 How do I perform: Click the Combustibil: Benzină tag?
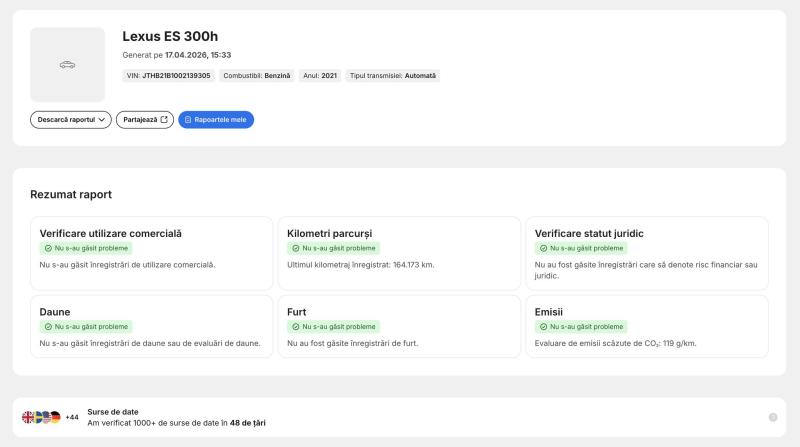(256, 75)
